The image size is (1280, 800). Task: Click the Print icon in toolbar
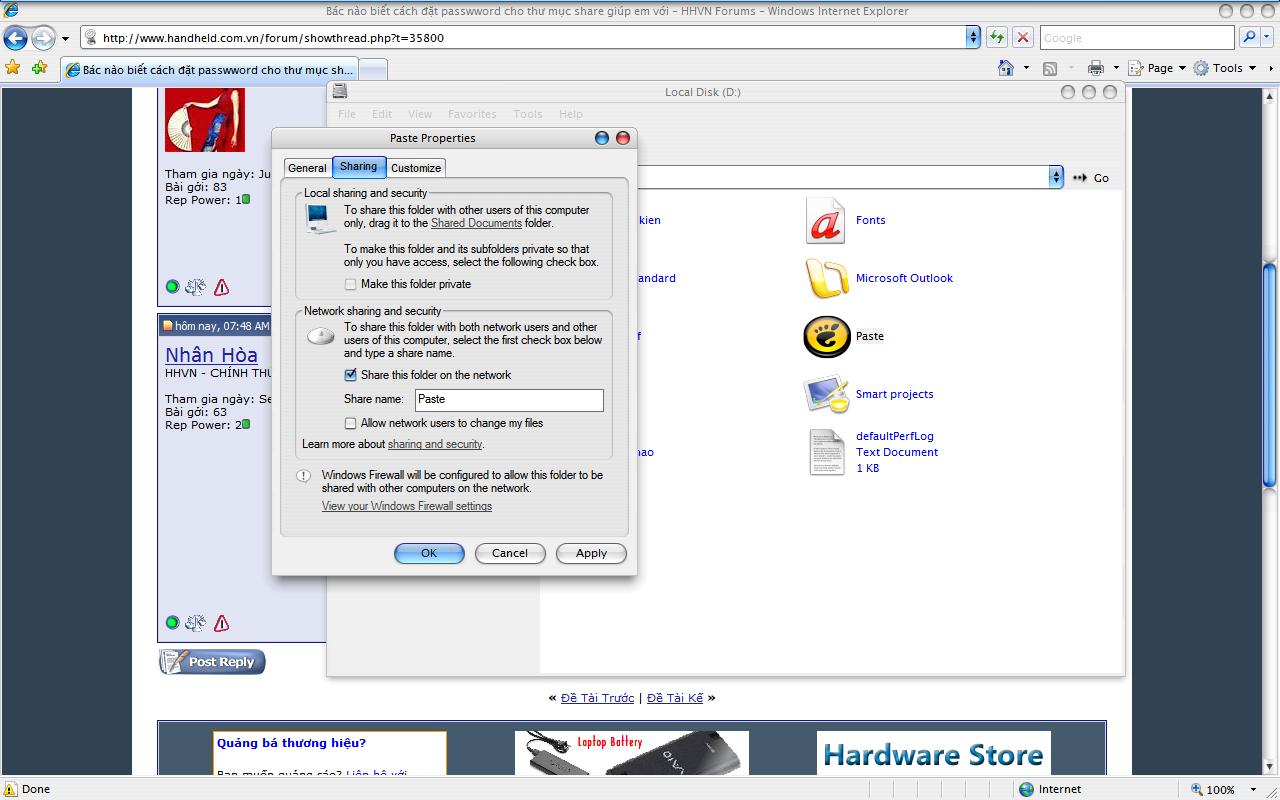coord(1096,68)
